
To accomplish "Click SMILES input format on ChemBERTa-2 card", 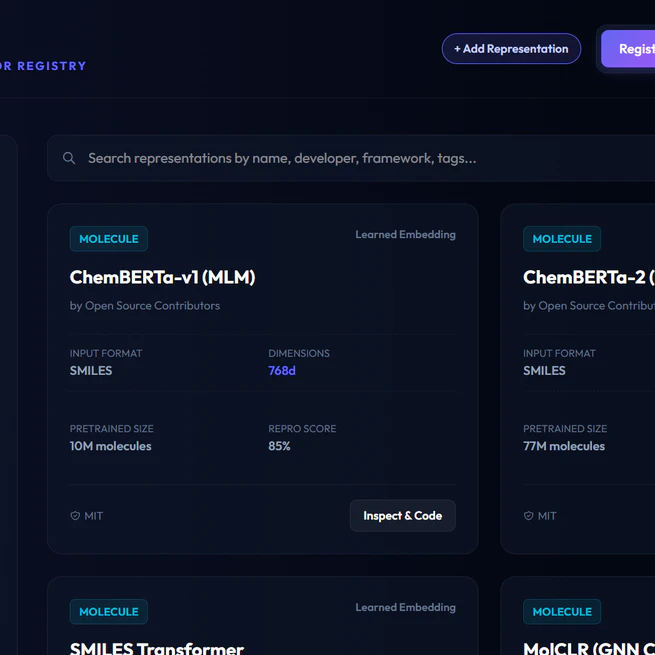I will [x=544, y=371].
